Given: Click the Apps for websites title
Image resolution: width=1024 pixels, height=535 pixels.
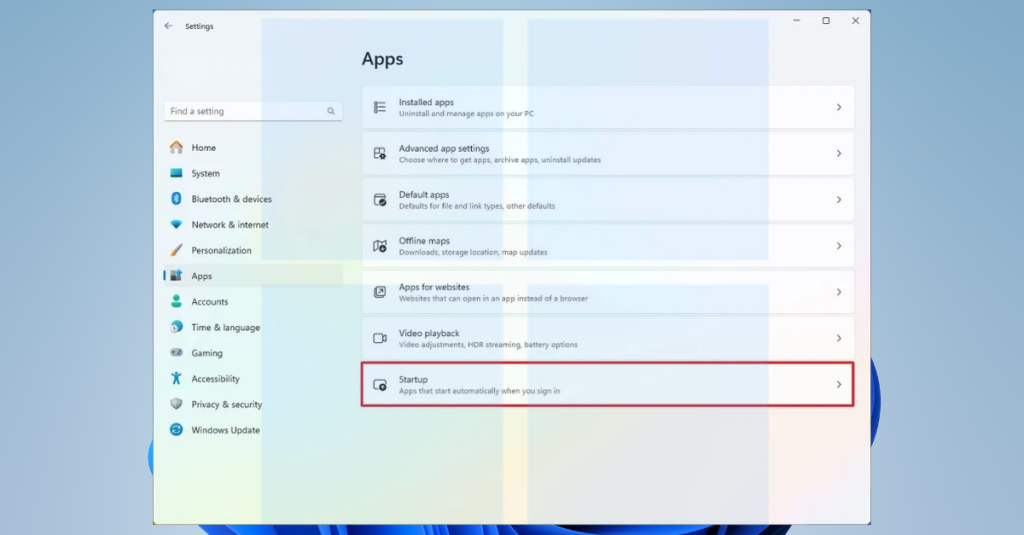Looking at the screenshot, I should pyautogui.click(x=434, y=287).
